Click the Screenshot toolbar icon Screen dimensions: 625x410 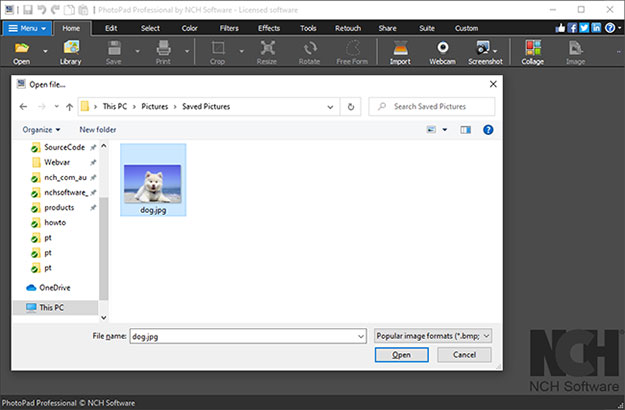click(485, 52)
